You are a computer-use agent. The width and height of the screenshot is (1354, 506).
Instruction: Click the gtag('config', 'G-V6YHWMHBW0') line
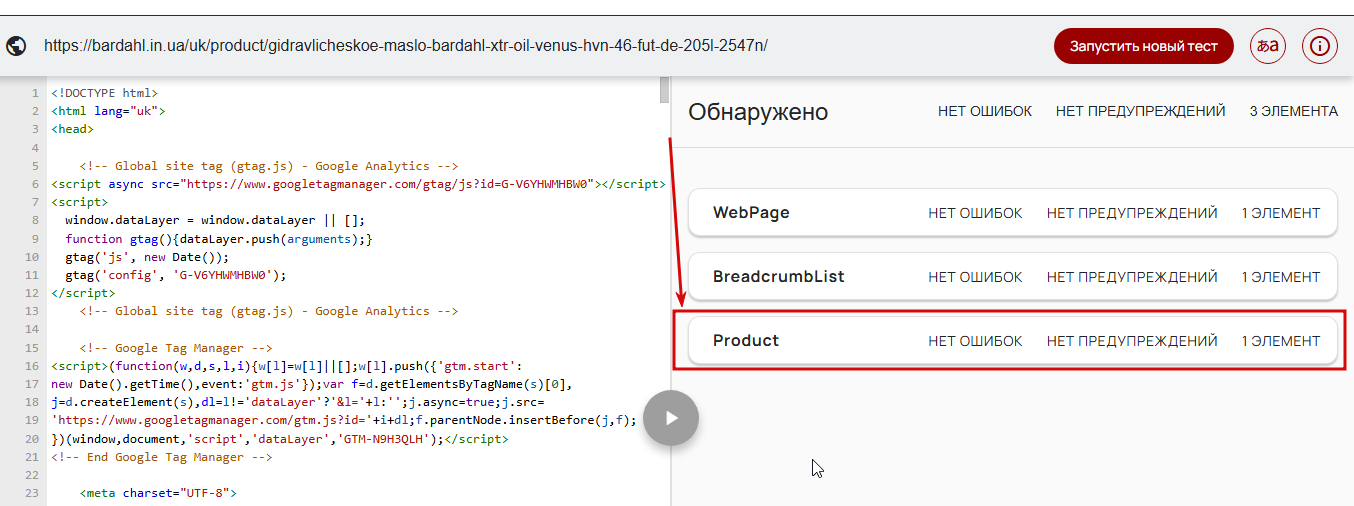click(x=176, y=274)
